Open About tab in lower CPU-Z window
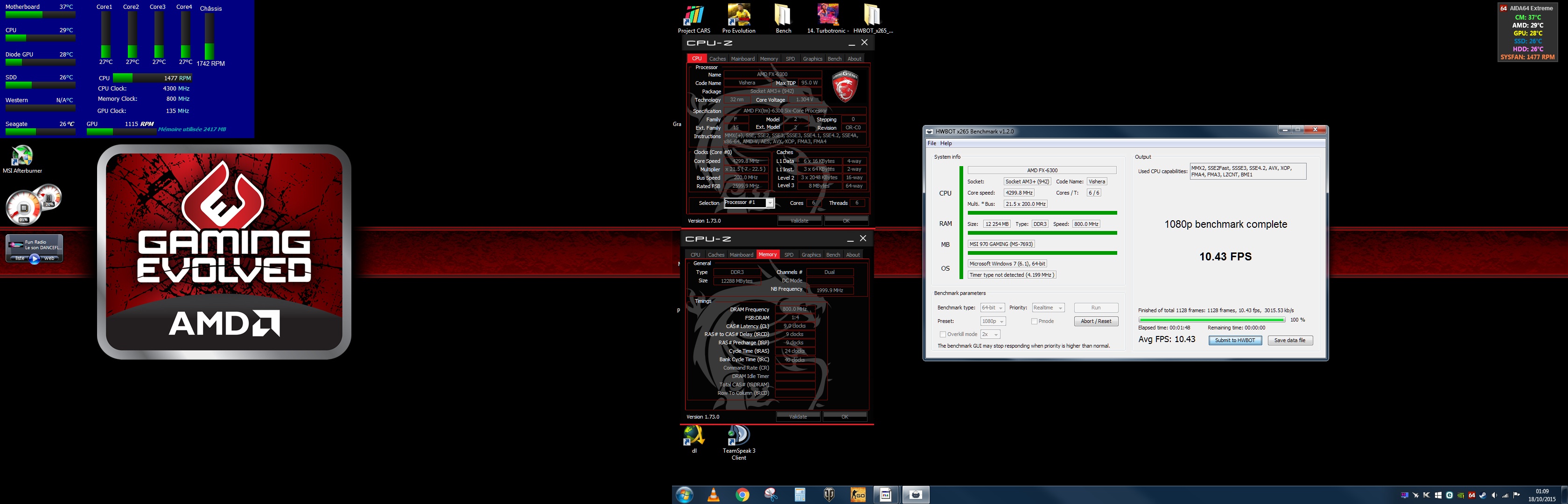The height and width of the screenshot is (504, 1568). [854, 255]
